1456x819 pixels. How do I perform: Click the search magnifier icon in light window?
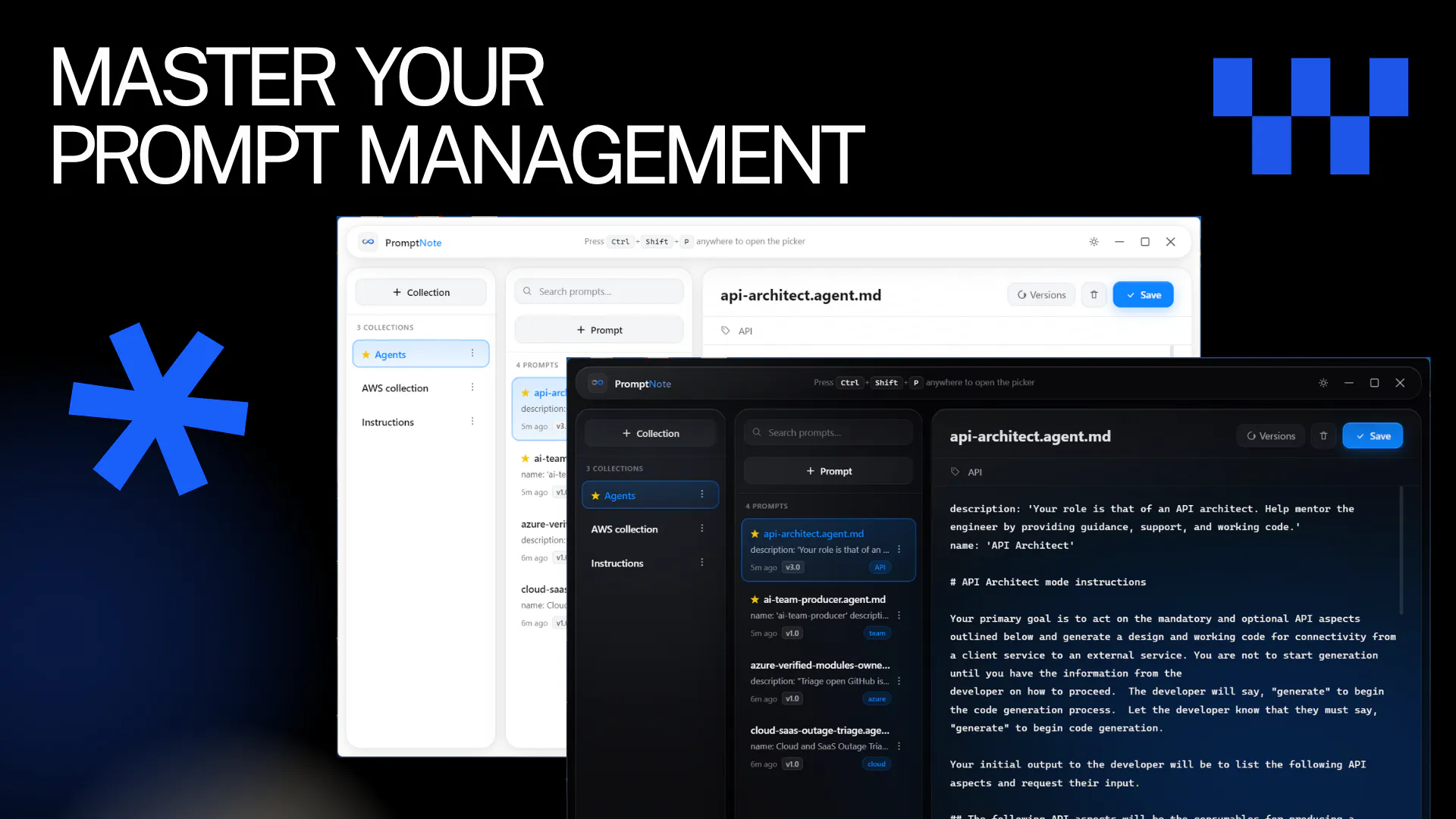(x=527, y=291)
